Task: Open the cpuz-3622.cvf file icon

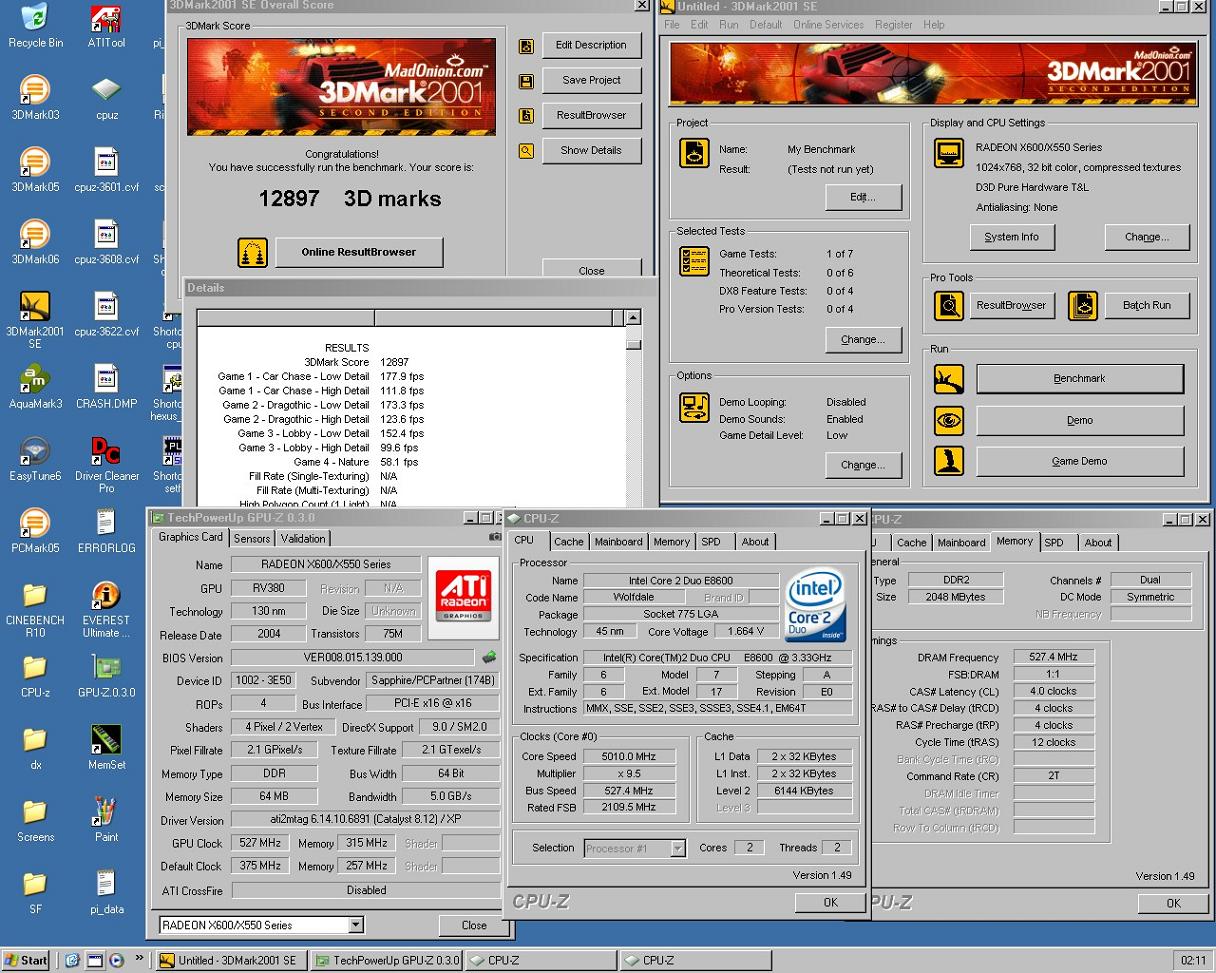Action: [106, 314]
